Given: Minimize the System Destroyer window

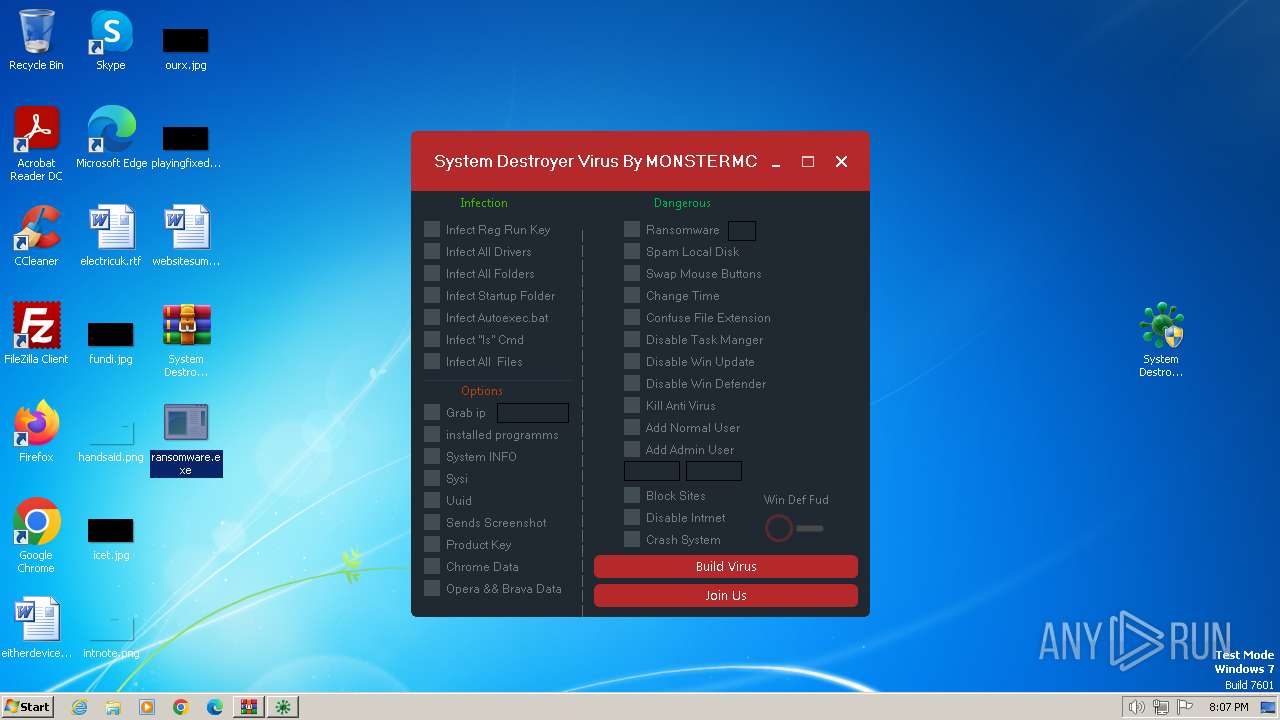Looking at the screenshot, I should click(x=775, y=161).
